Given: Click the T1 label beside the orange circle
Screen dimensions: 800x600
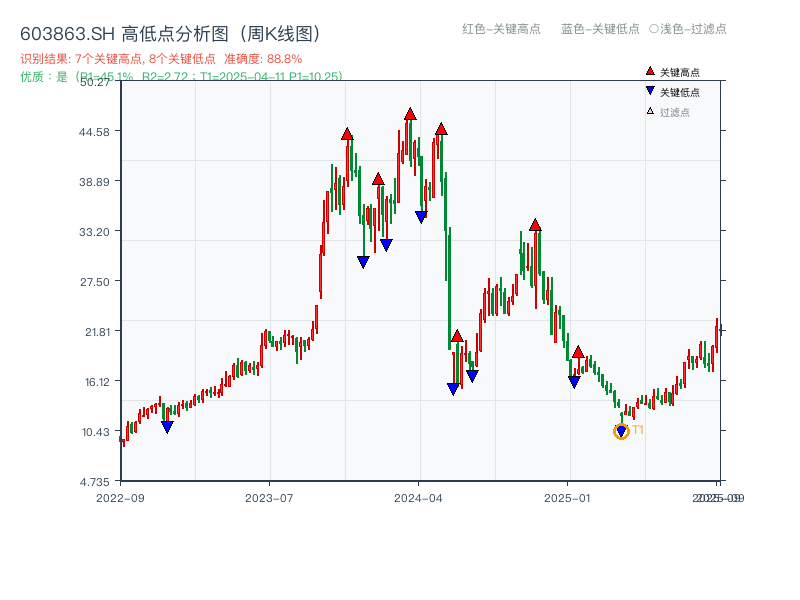Looking at the screenshot, I should 637,430.
